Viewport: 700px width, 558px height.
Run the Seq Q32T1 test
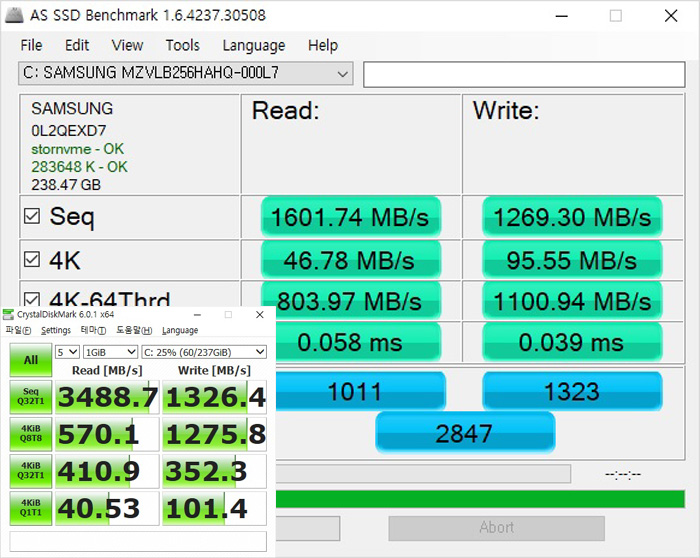point(31,397)
